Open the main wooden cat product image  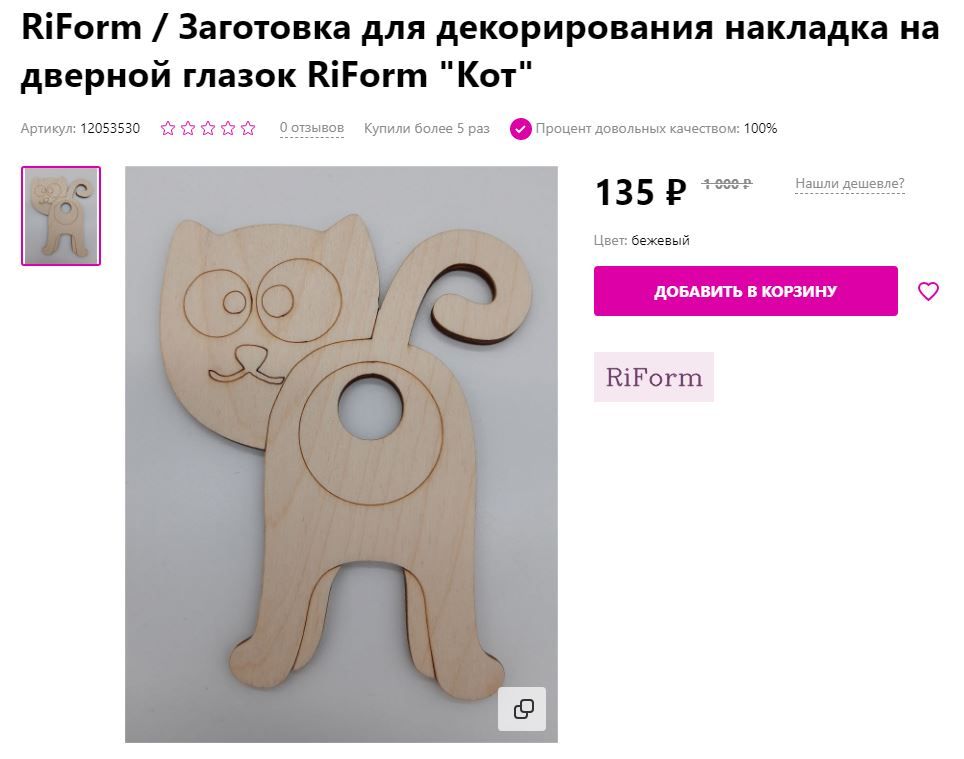coord(341,454)
